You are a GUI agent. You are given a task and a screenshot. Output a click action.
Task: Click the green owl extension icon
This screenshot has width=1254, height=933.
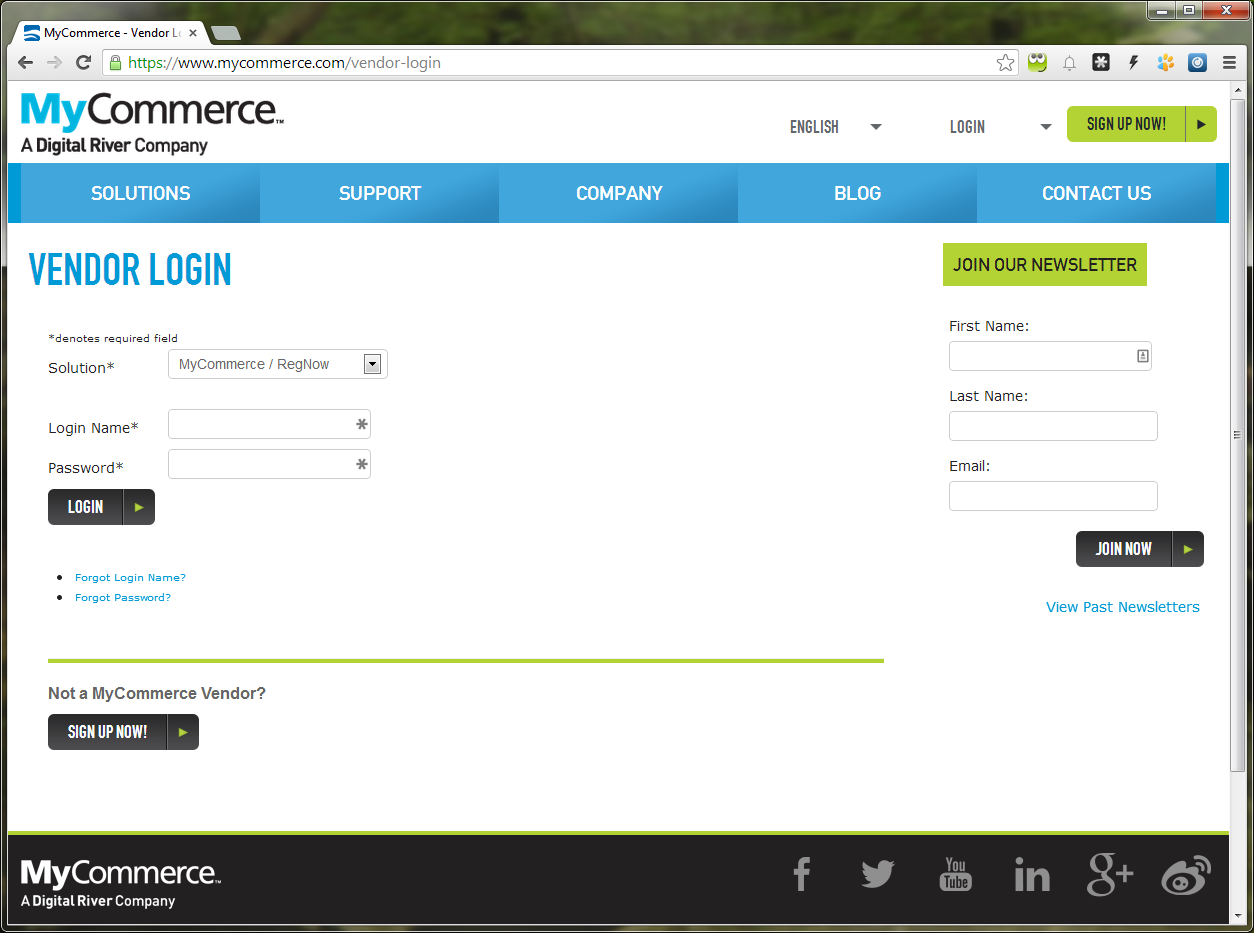click(1037, 63)
